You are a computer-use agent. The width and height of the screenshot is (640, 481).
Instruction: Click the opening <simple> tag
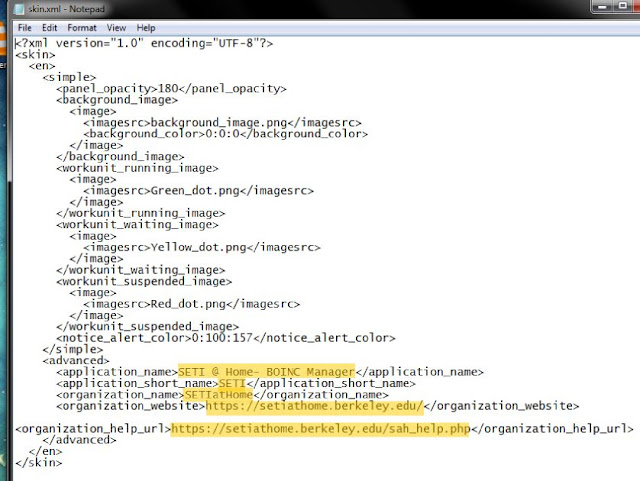[69, 77]
